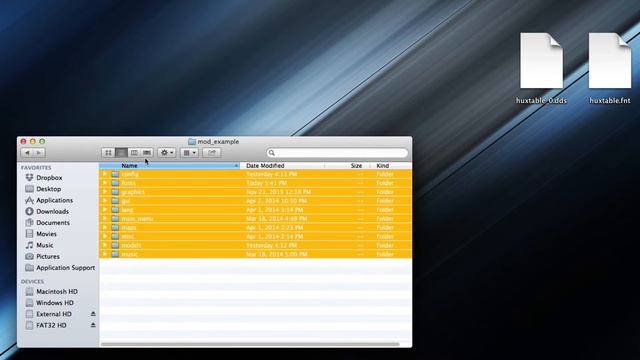Open the item arrangement dropdown
This screenshot has height=360, width=640.
189,153
